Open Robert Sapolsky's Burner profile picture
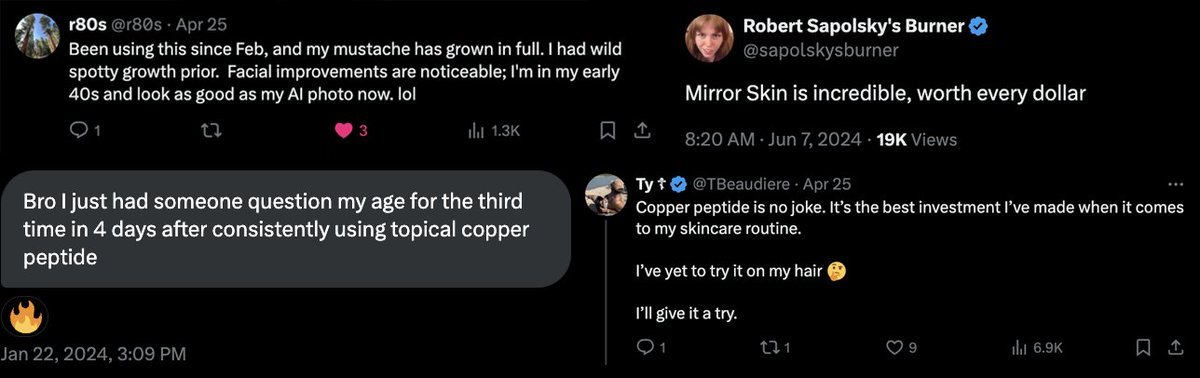This screenshot has height=378, width=1200. pyautogui.click(x=707, y=37)
